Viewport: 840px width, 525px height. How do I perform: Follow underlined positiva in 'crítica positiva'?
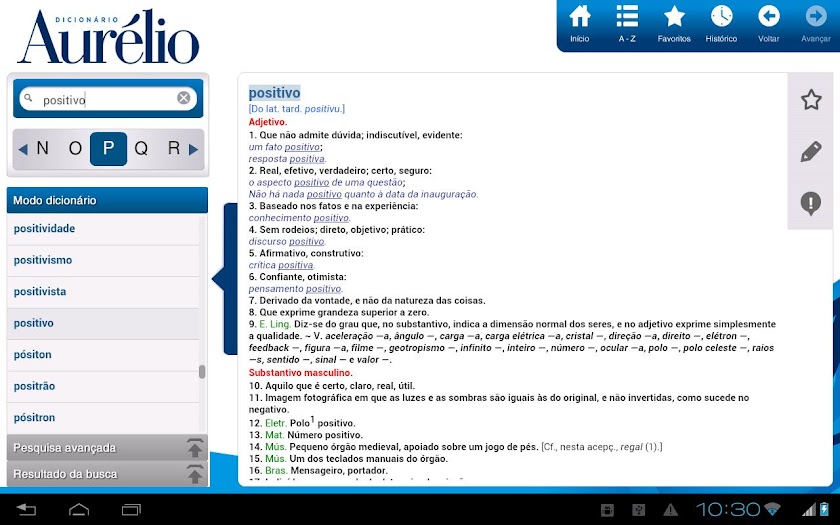pos(296,265)
